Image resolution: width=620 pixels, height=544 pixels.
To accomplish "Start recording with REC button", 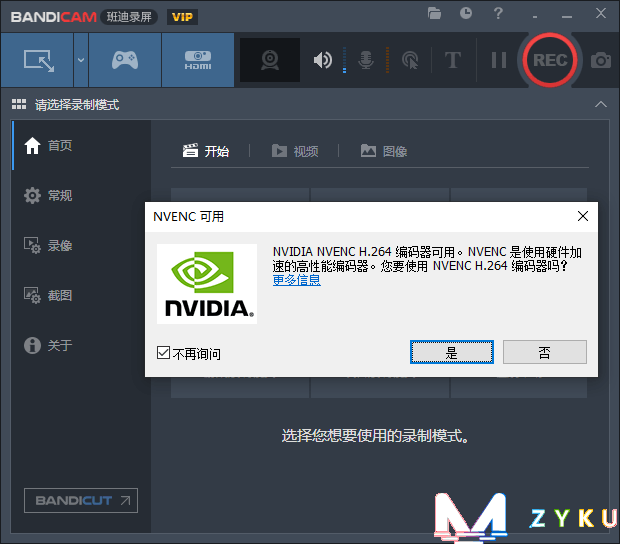I will click(x=550, y=60).
